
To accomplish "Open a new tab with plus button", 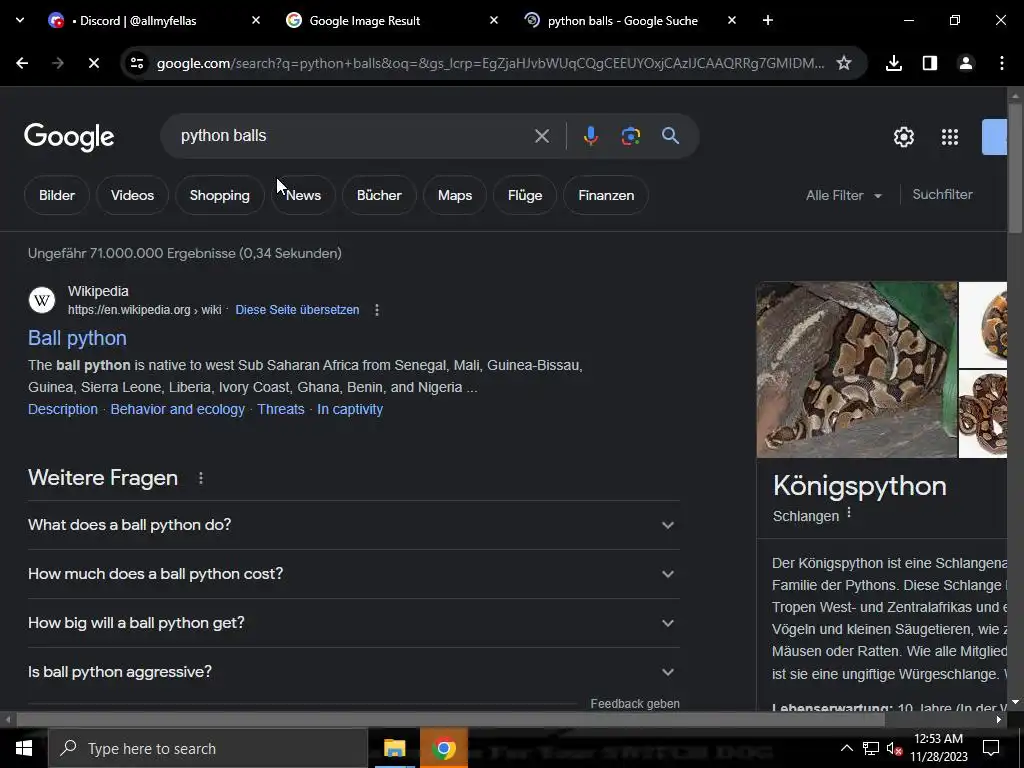I will coord(768,20).
